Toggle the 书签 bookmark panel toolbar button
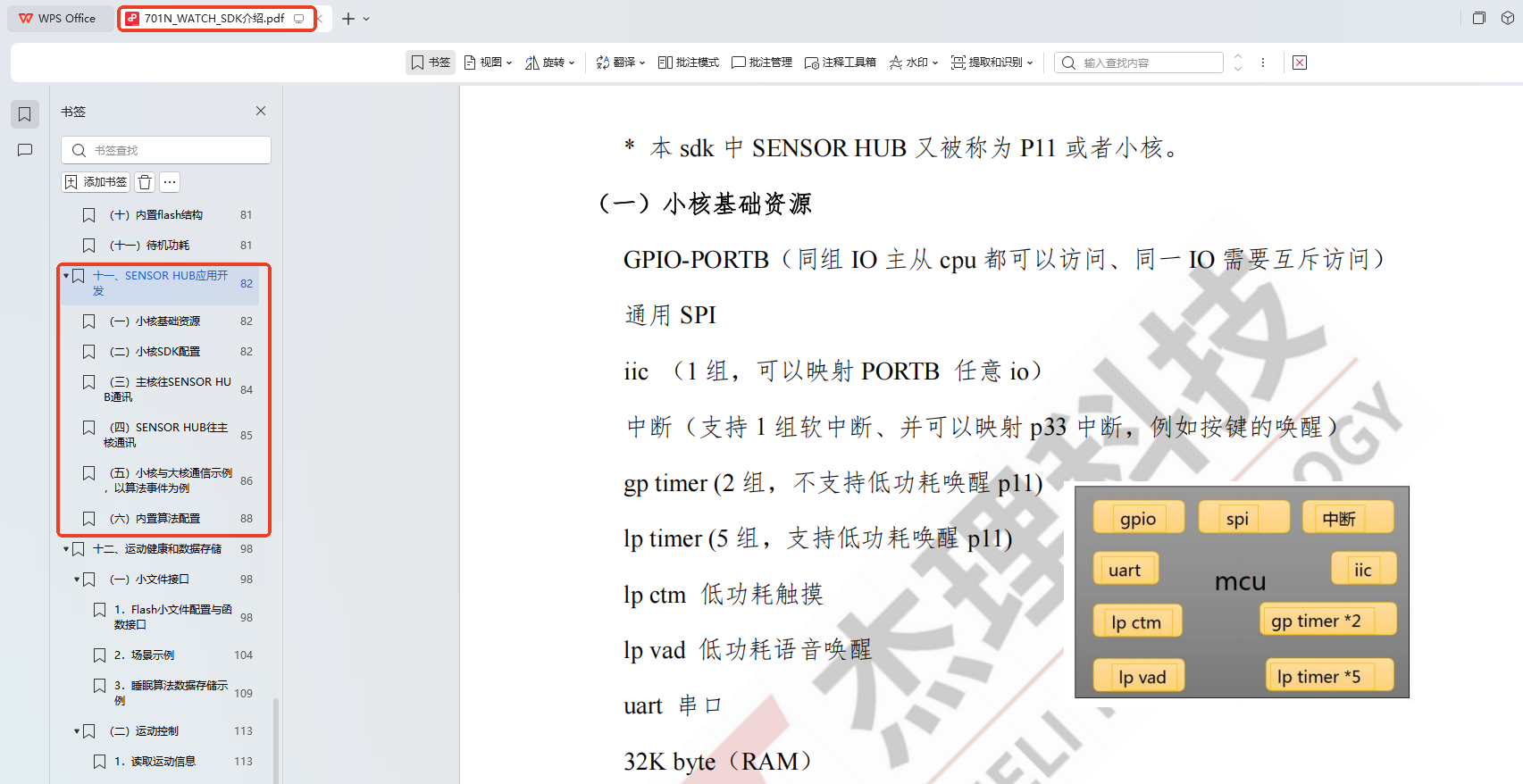The width and height of the screenshot is (1523, 784). tap(431, 63)
